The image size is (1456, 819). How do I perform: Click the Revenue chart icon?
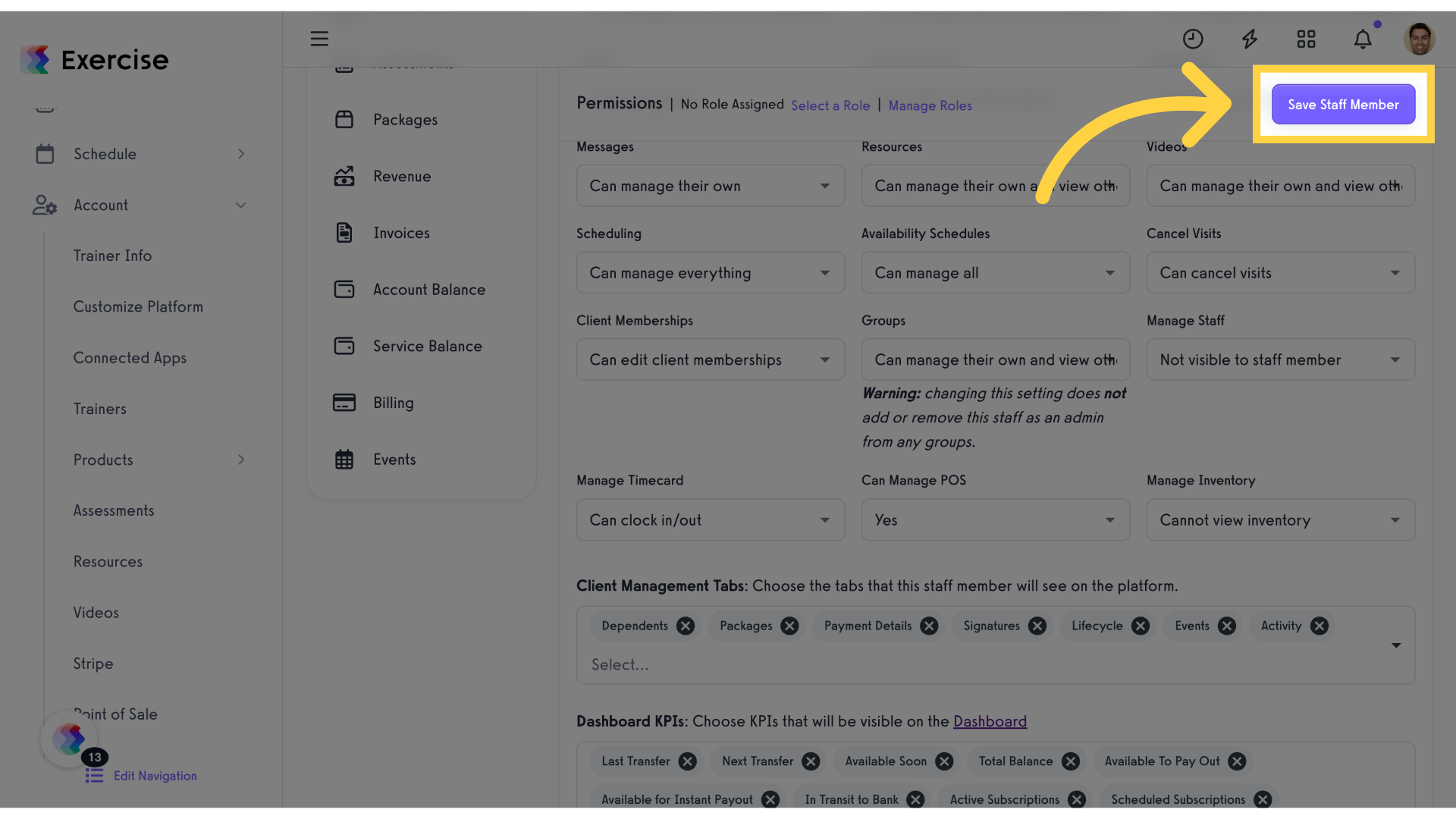tap(344, 176)
